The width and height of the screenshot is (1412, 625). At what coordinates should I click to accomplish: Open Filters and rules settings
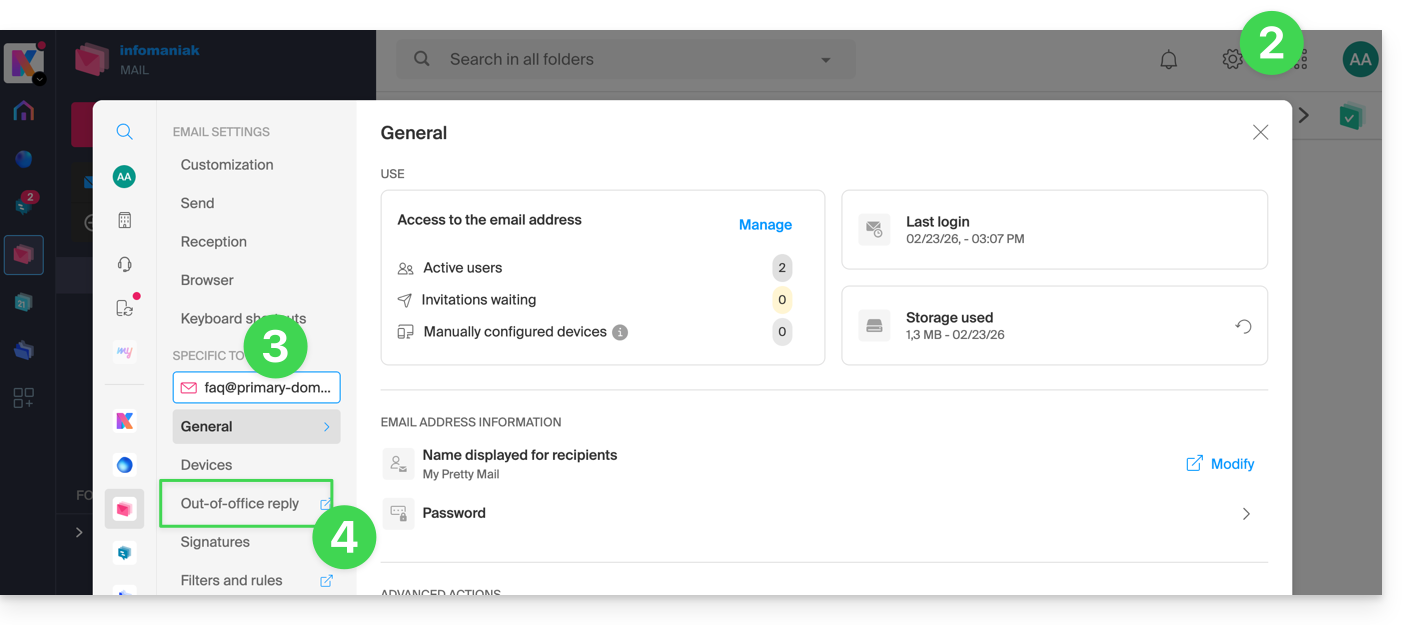pyautogui.click(x=232, y=580)
